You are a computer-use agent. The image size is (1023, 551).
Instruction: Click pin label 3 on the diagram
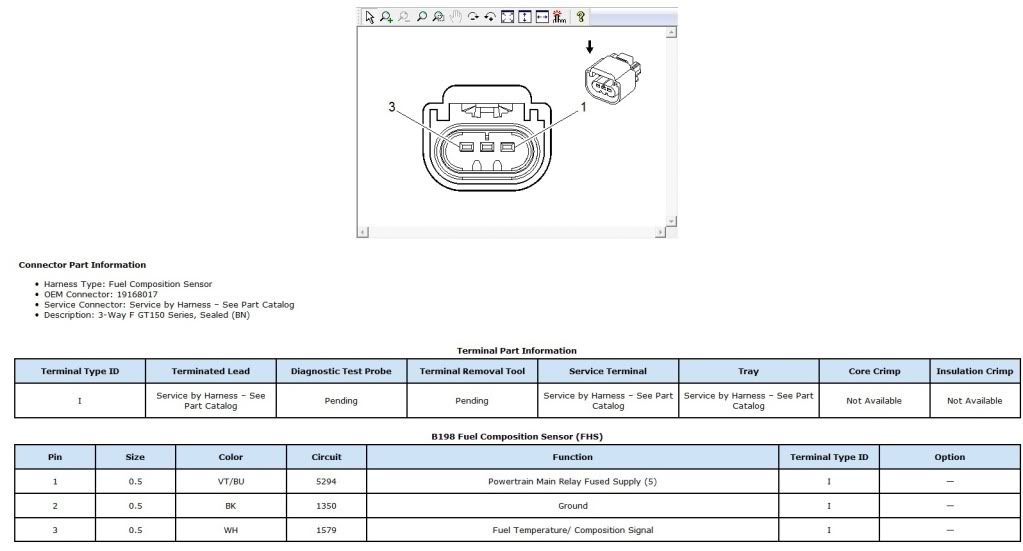391,106
